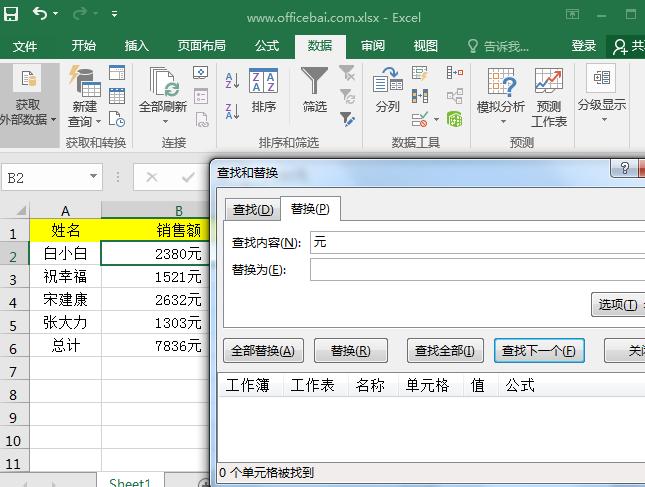
Task: Save the workbook with the floppy disk icon
Action: pyautogui.click(x=11, y=14)
